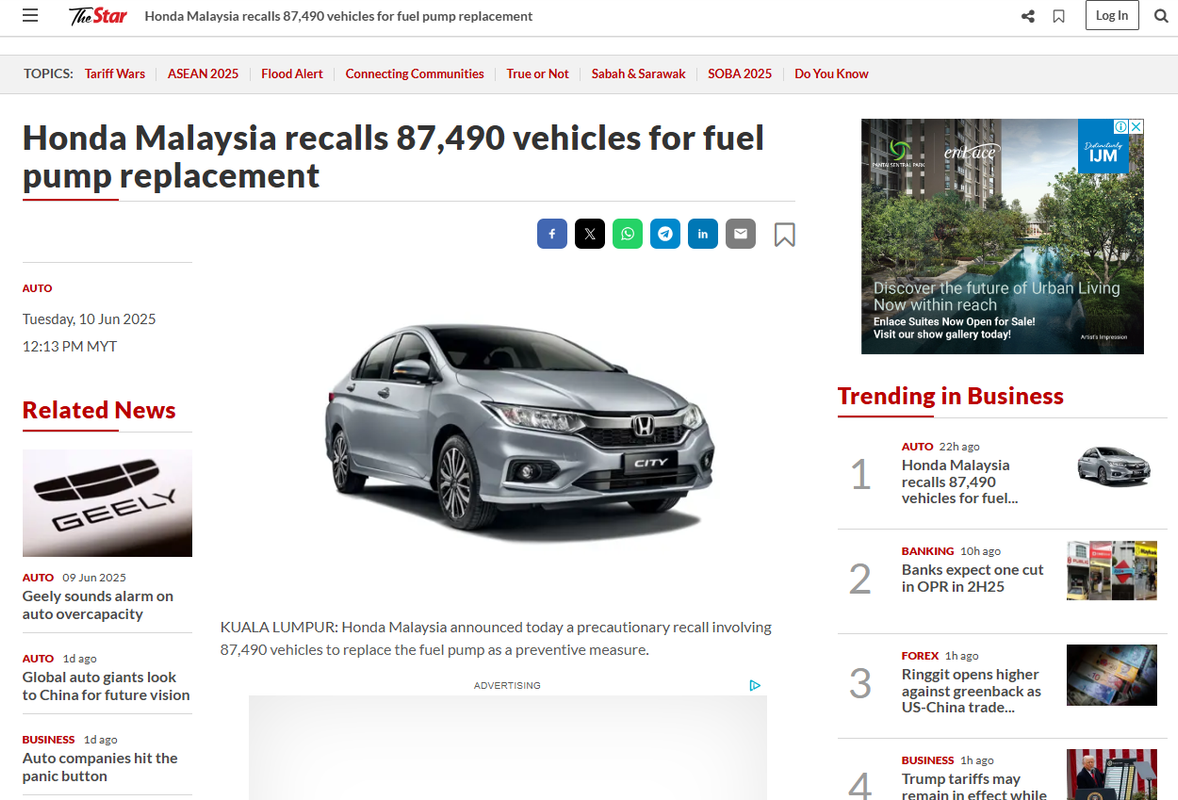1178x800 pixels.
Task: Click AUTO tag on Geely related story
Action: (38, 577)
